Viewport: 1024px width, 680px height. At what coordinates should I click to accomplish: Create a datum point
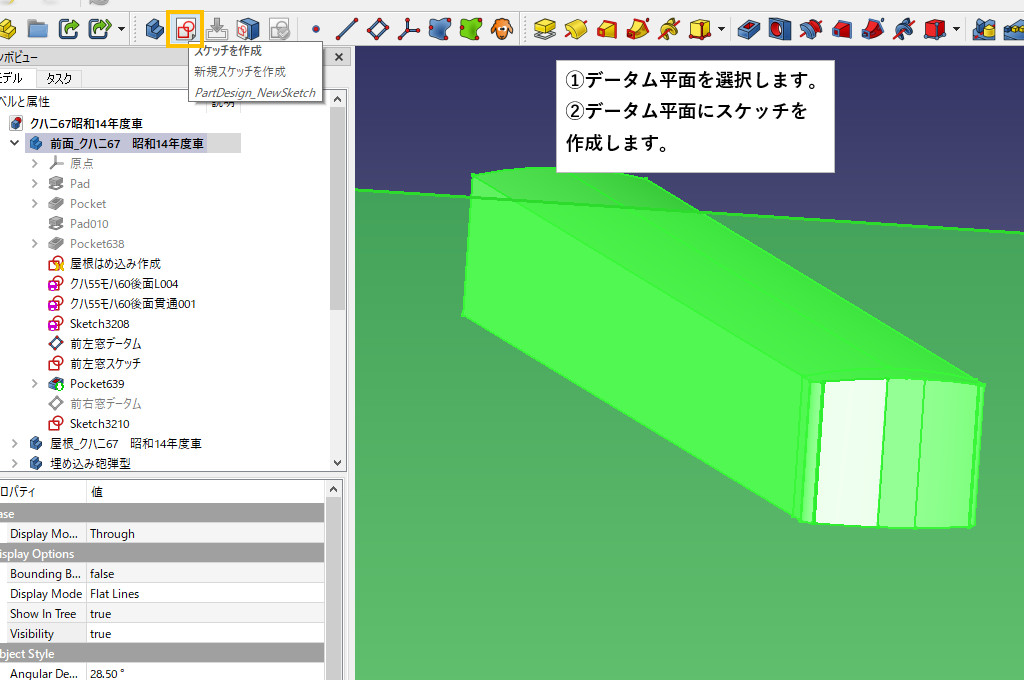coord(316,29)
